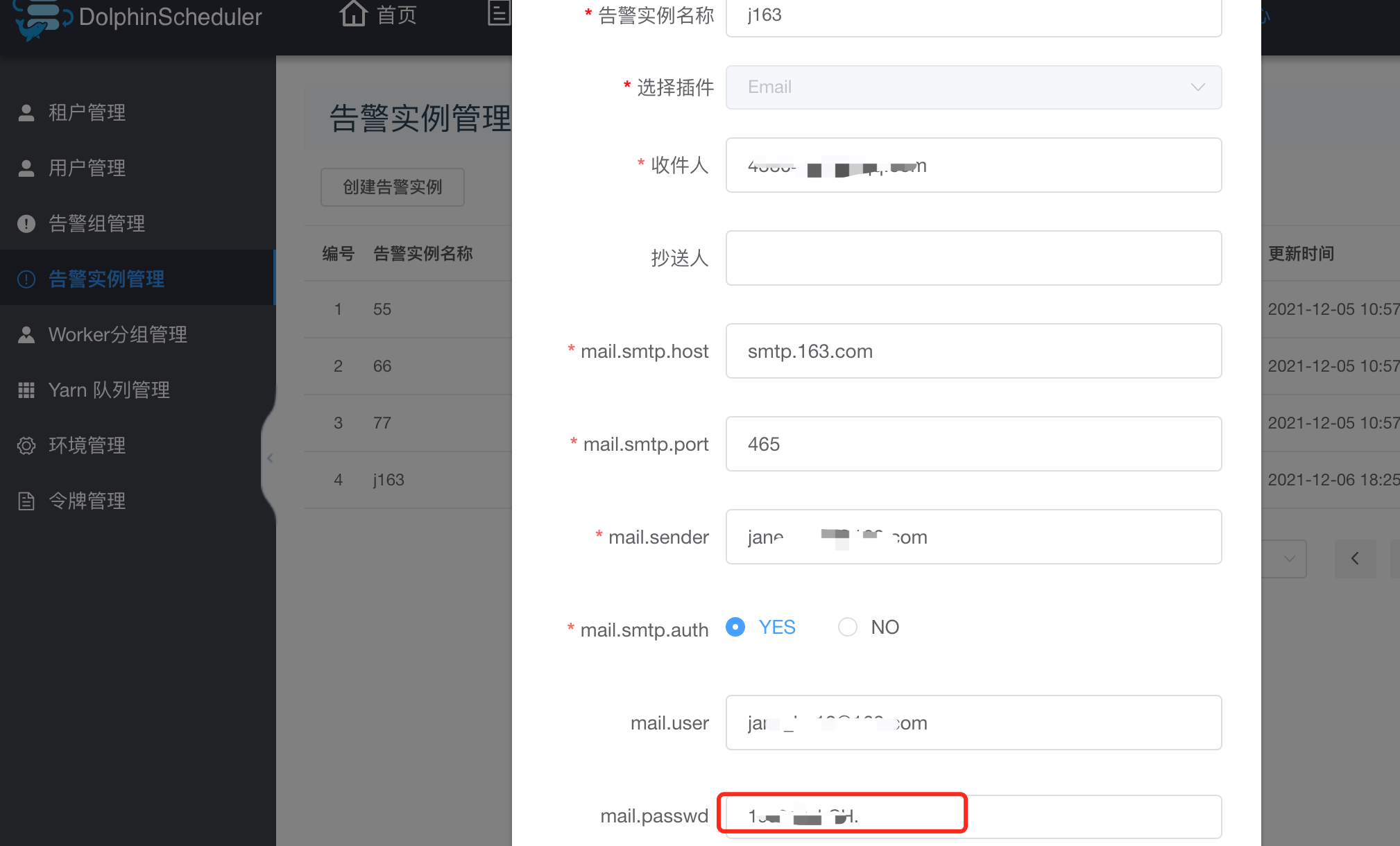
Task: Click the 告警组管理 alert icon
Action: 26,223
